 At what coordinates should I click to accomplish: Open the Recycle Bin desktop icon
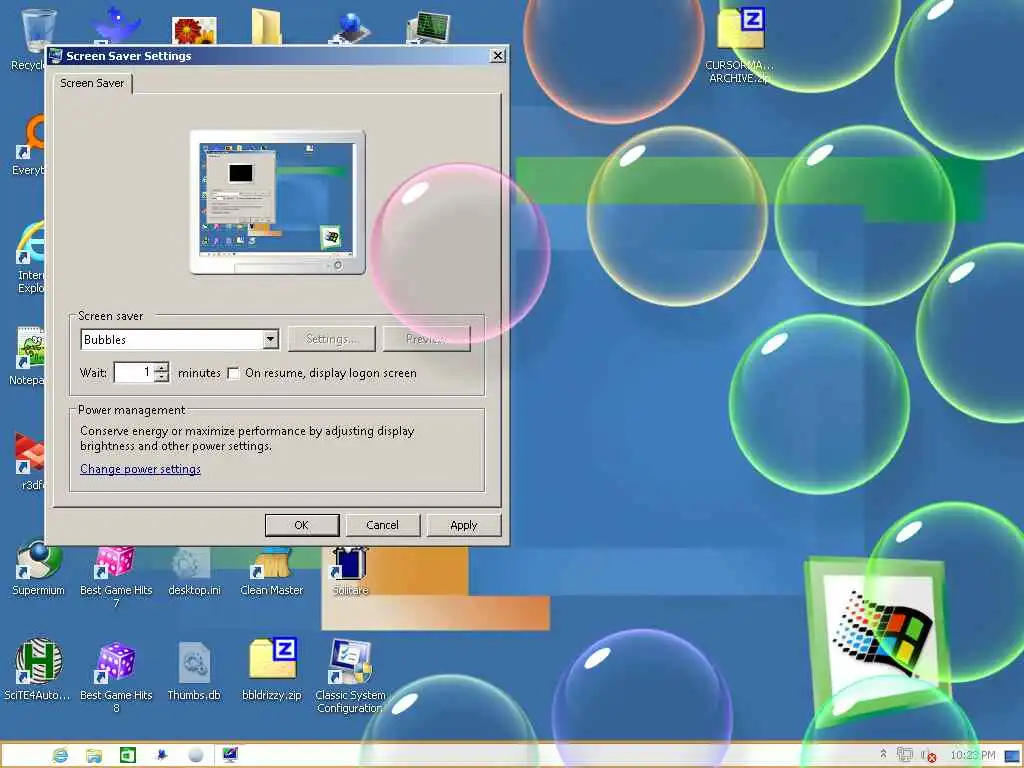point(37,29)
